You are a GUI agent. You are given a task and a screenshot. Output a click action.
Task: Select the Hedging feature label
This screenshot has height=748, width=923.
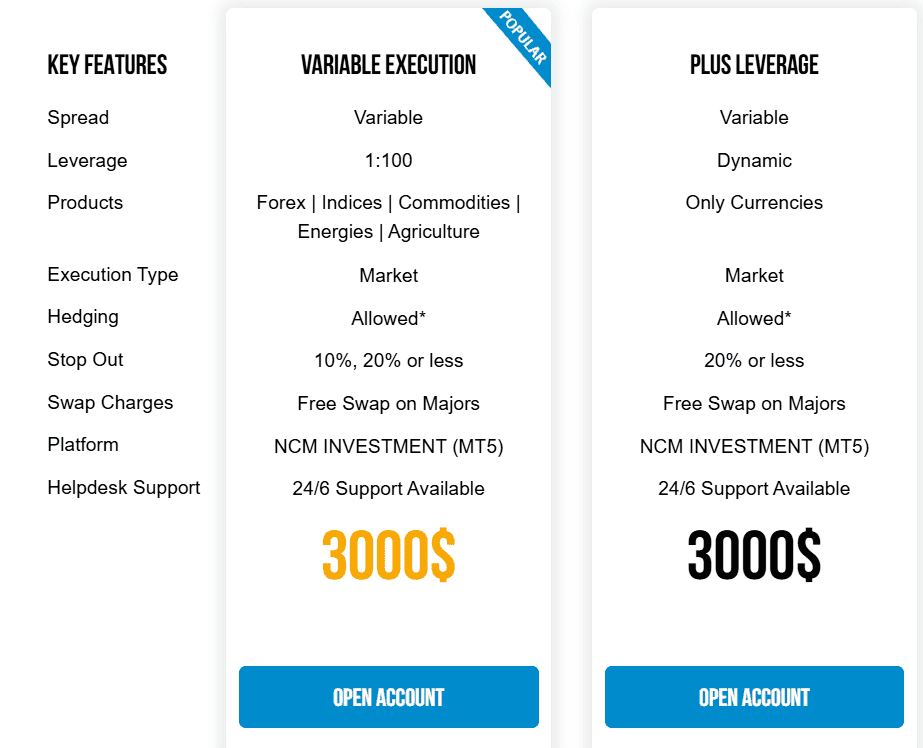click(82, 317)
